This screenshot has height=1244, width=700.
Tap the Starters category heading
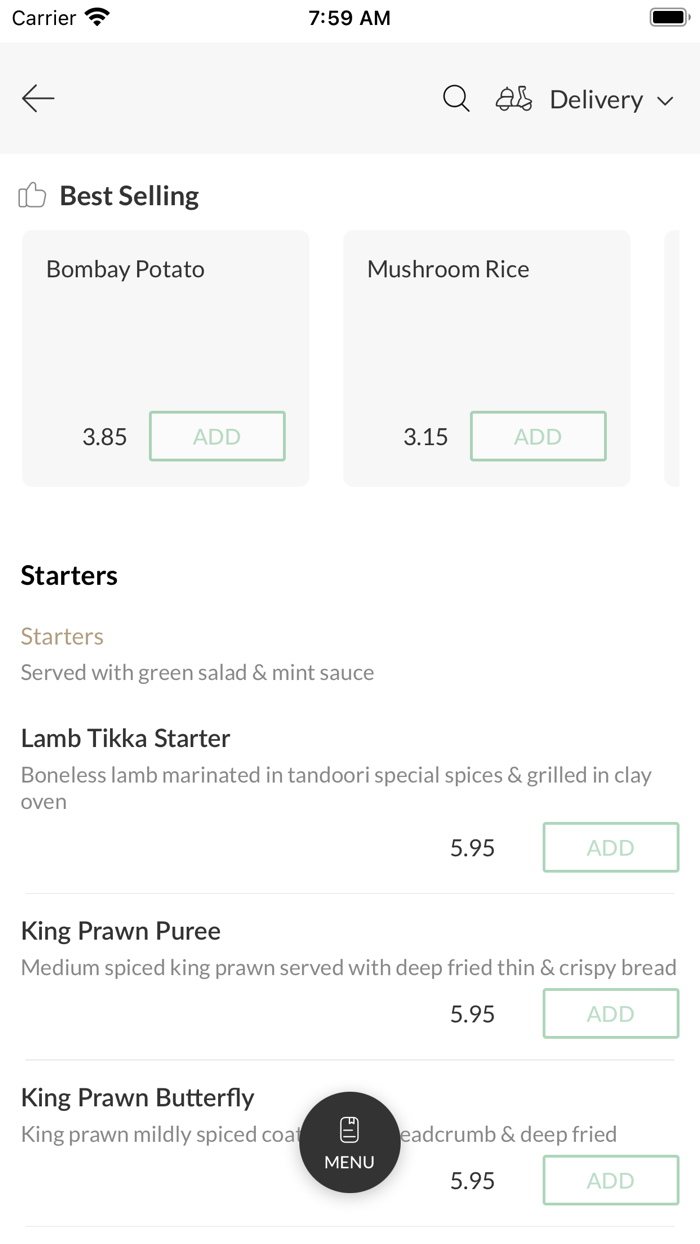click(x=69, y=575)
